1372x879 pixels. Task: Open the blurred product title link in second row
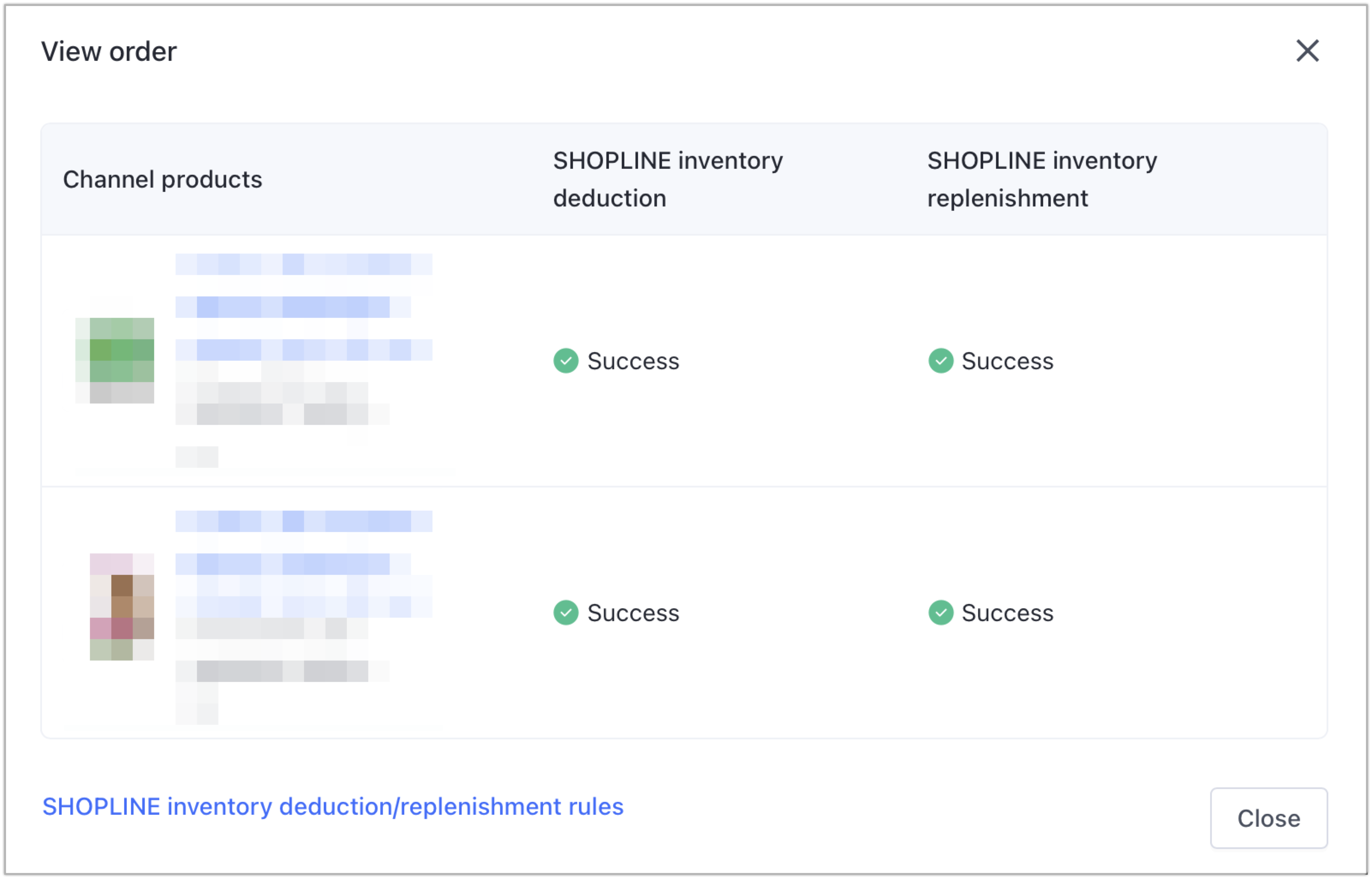pyautogui.click(x=304, y=564)
